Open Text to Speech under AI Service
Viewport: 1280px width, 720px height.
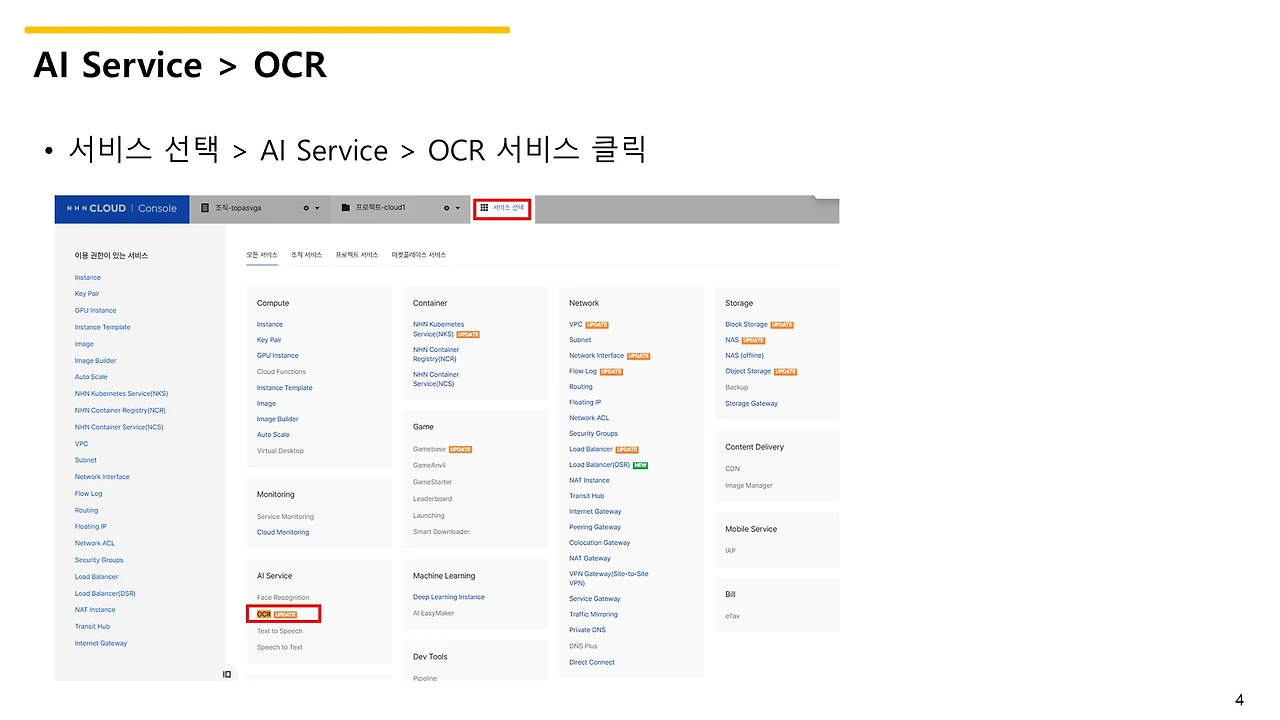click(280, 631)
